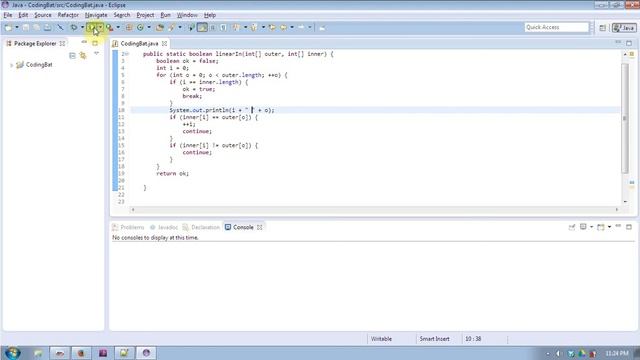This screenshot has height=360, width=640.
Task: Maximize the editor area
Action: [x=629, y=43]
